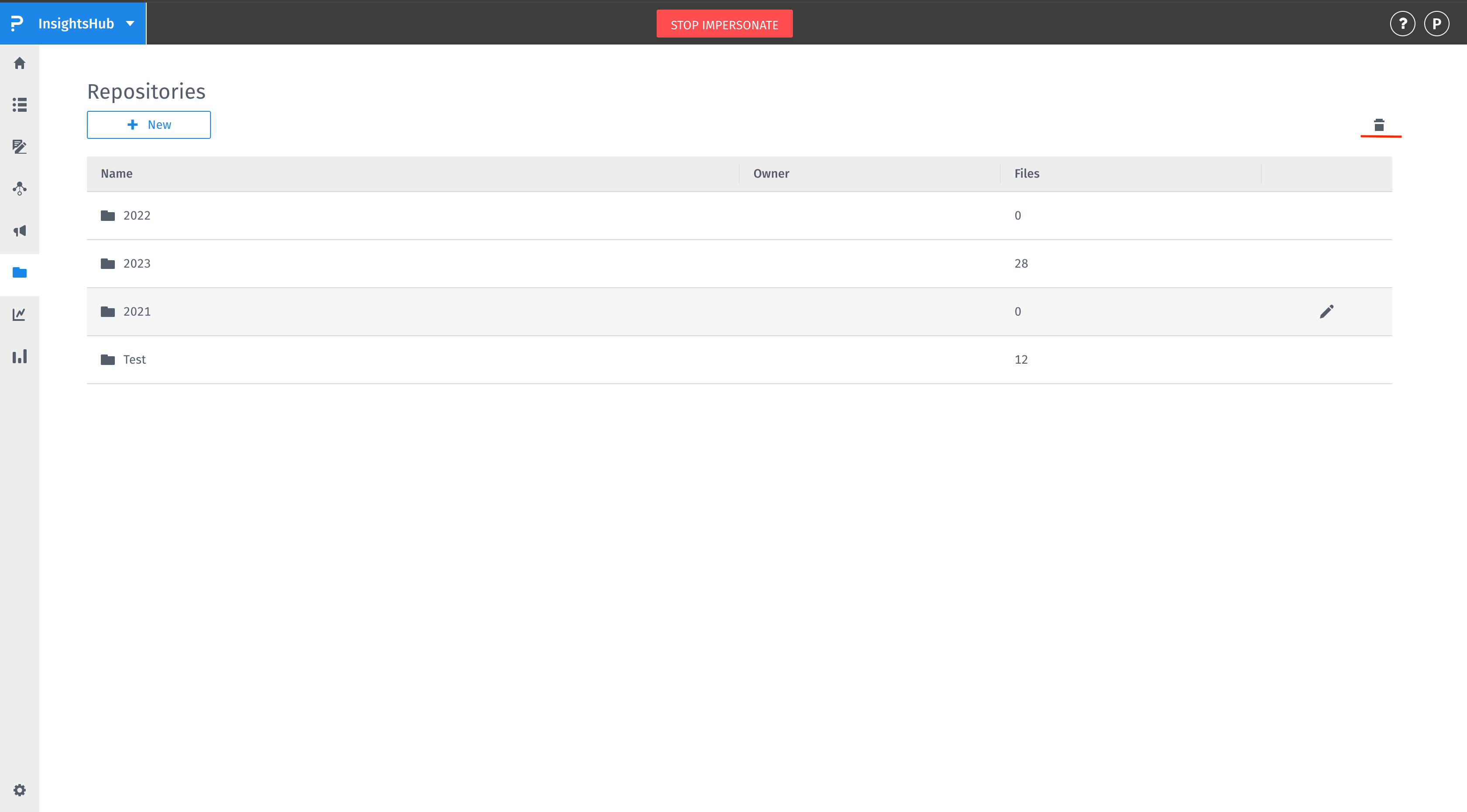
Task: Open the Home sidebar icon
Action: (x=19, y=63)
